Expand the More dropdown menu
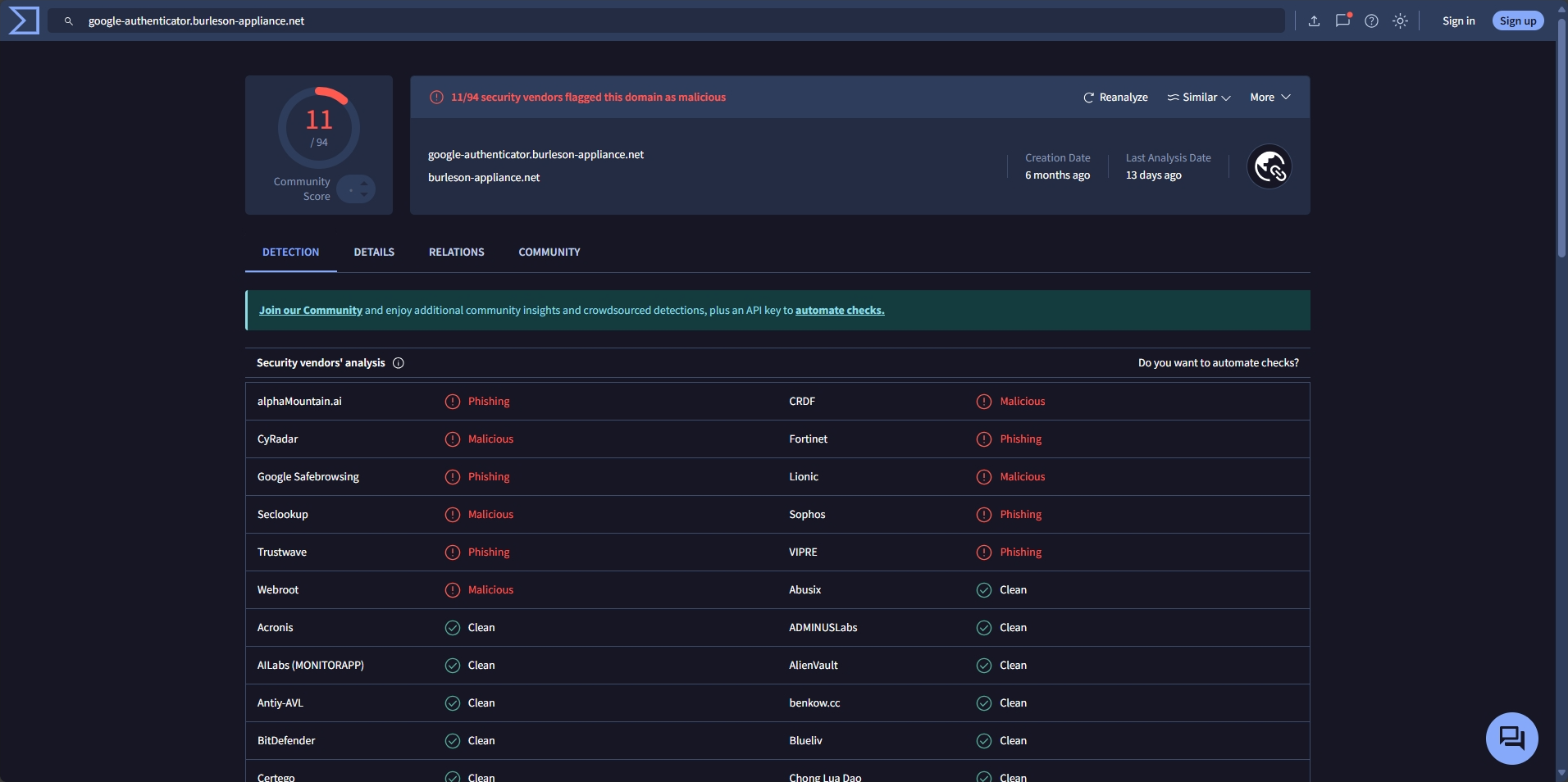Viewport: 1568px width, 782px height. pyautogui.click(x=1269, y=98)
